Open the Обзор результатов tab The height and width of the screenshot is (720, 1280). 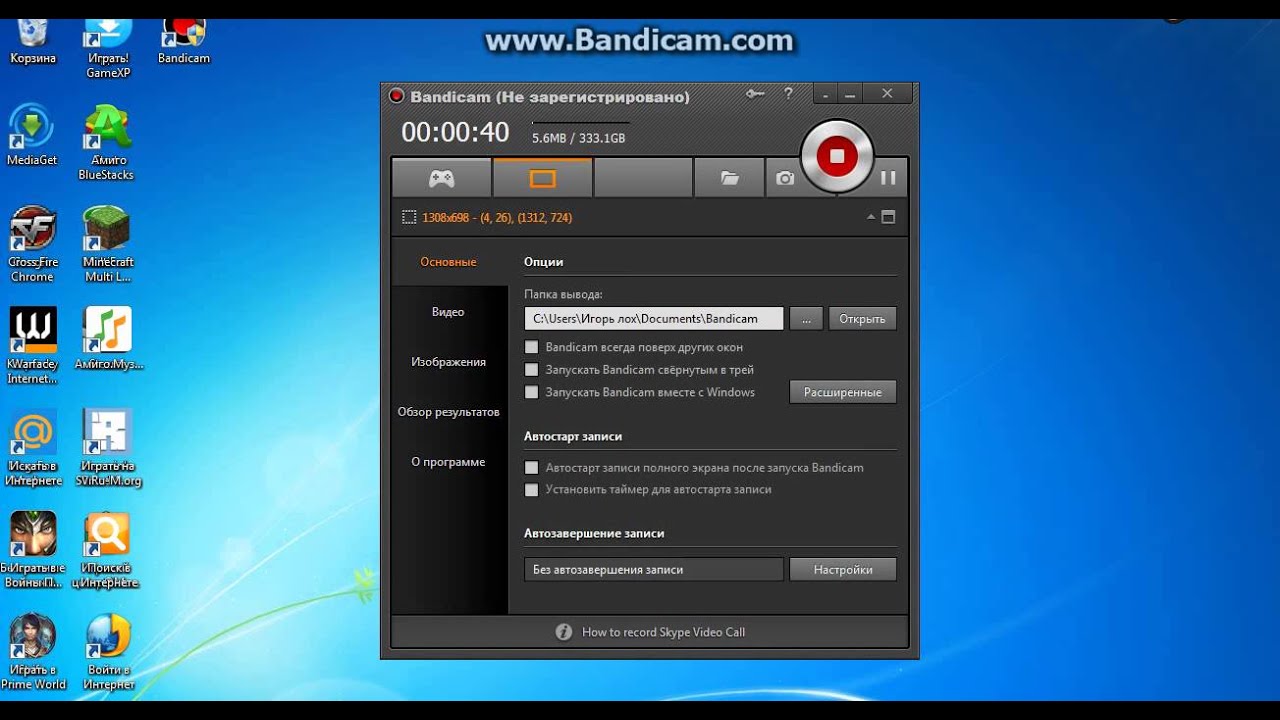[449, 412]
